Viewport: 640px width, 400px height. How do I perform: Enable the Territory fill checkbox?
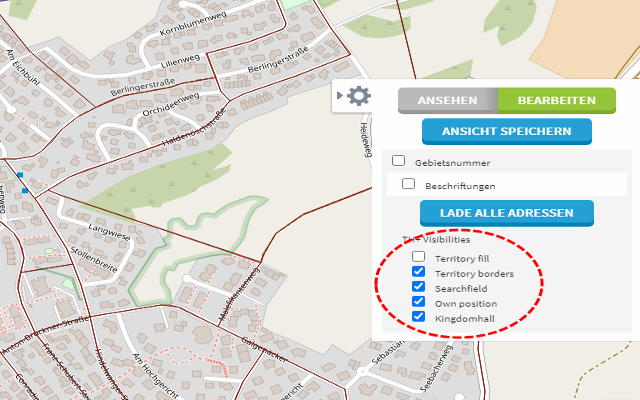click(419, 257)
